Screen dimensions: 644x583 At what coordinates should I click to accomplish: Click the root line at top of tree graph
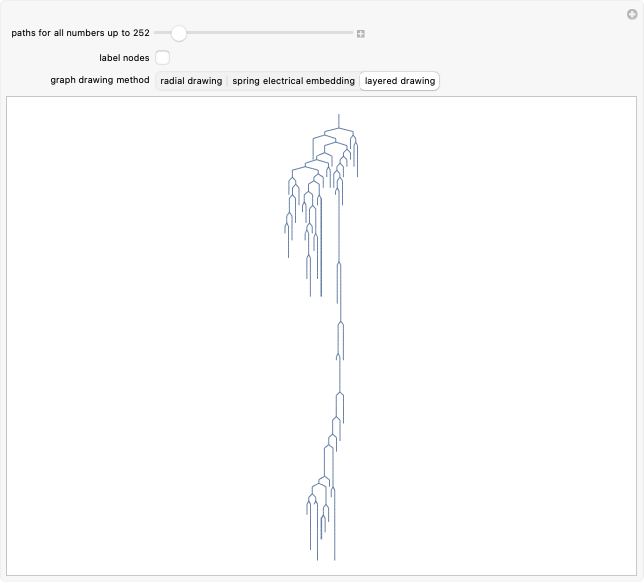tap(339, 121)
